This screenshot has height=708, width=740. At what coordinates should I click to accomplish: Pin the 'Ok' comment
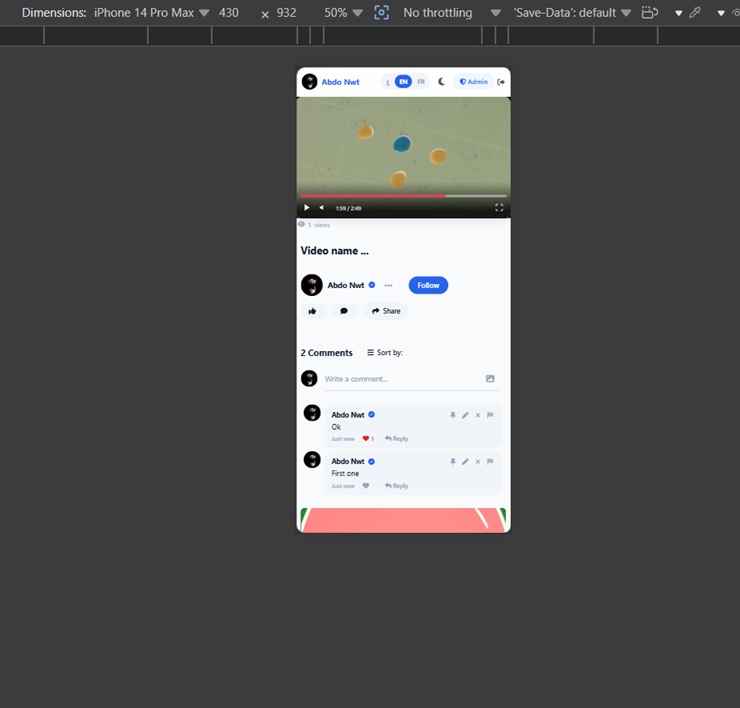tap(453, 415)
